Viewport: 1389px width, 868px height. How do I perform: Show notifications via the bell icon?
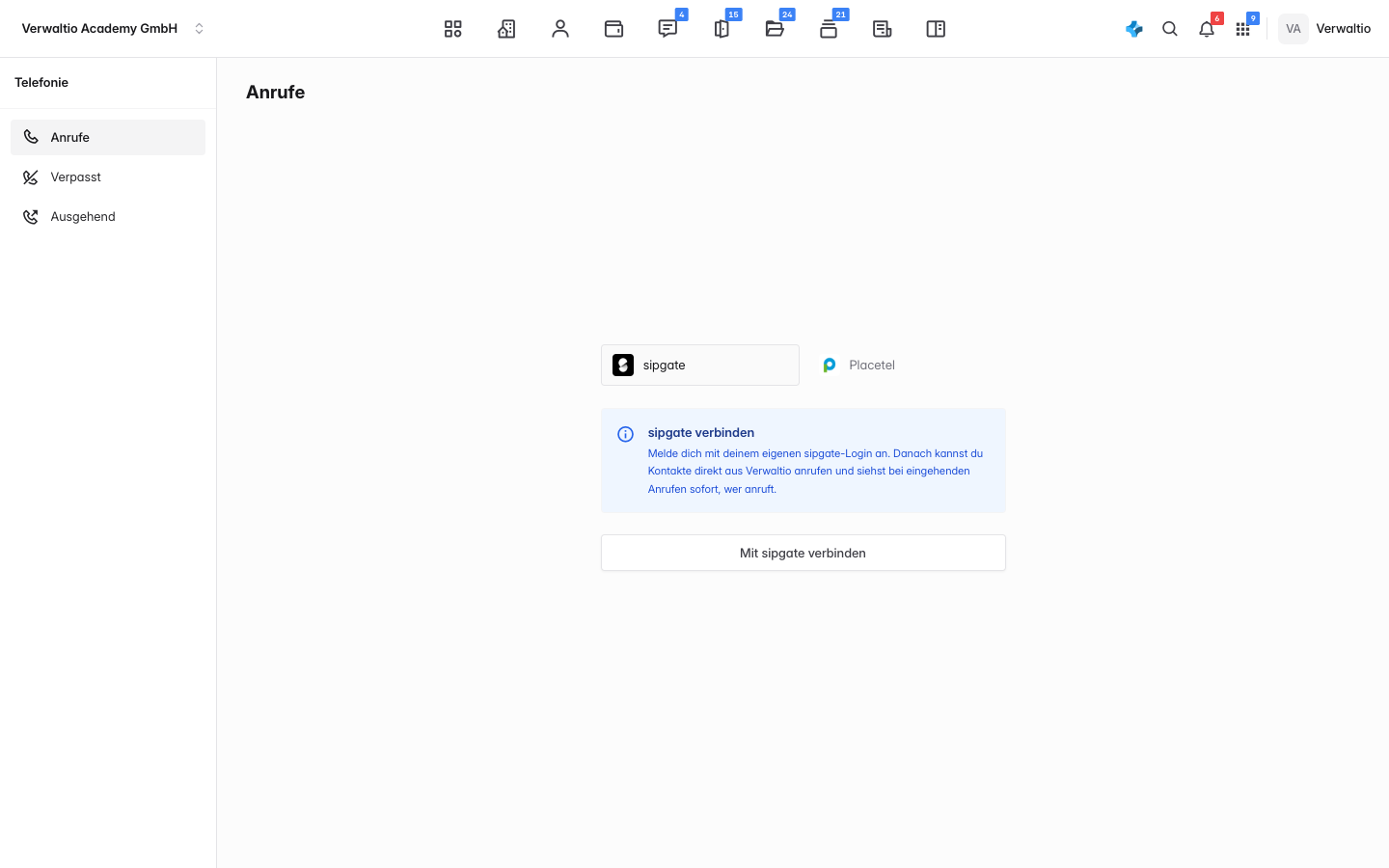pos(1207,29)
